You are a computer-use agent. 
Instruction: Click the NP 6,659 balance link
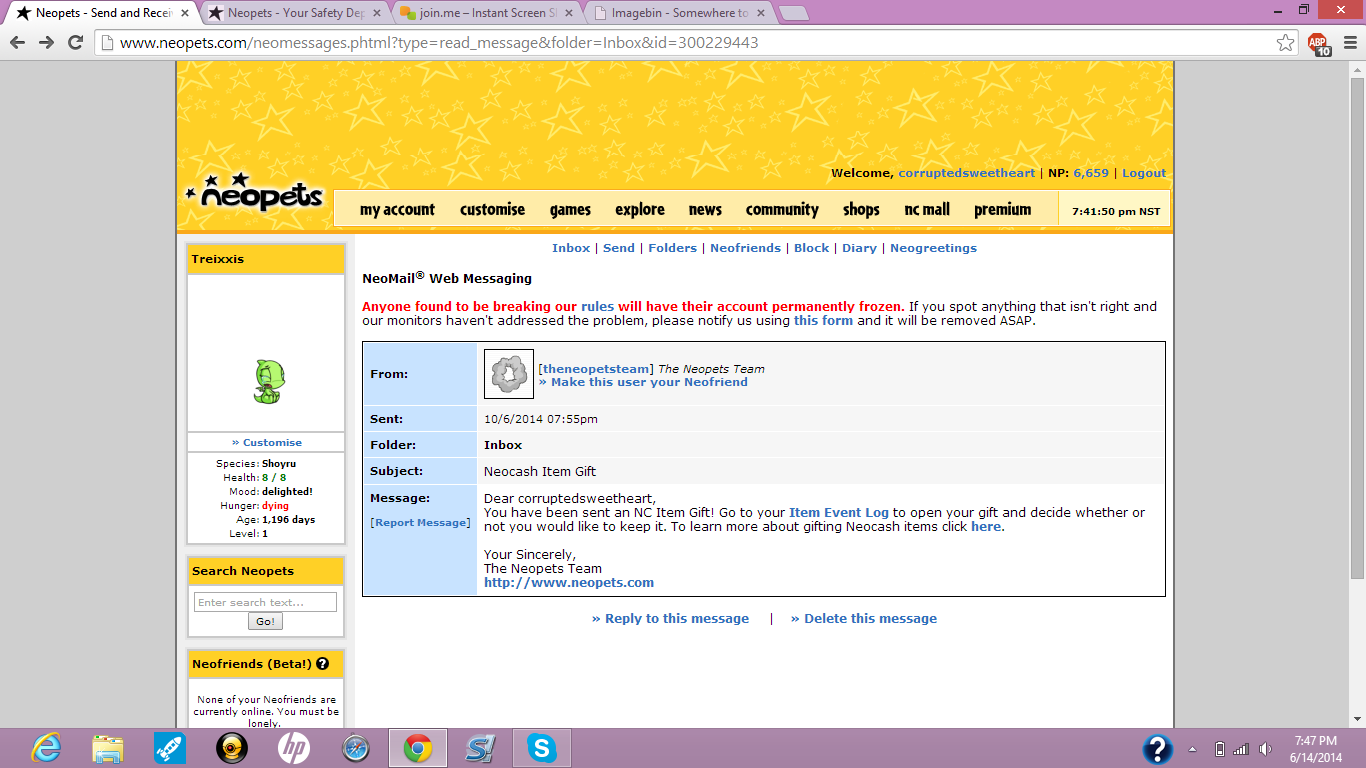tap(1091, 173)
